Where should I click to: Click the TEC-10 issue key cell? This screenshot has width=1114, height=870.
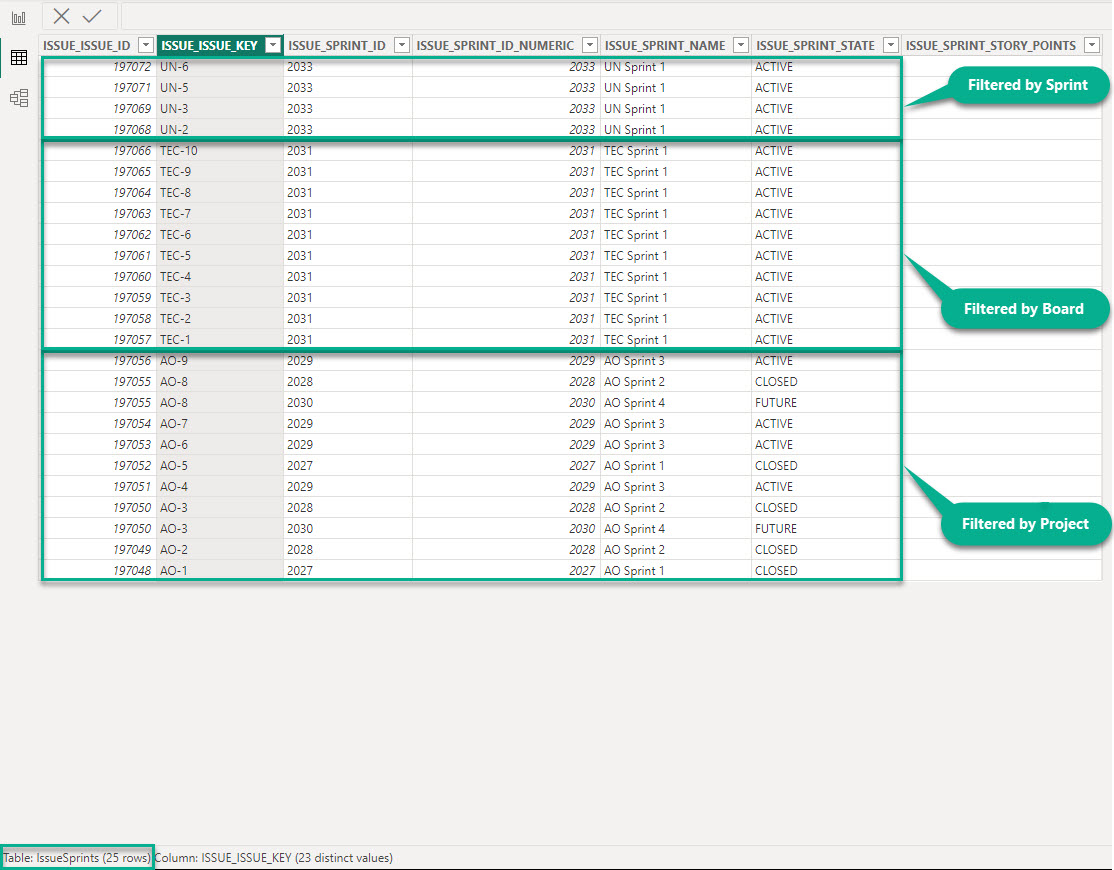(x=179, y=151)
